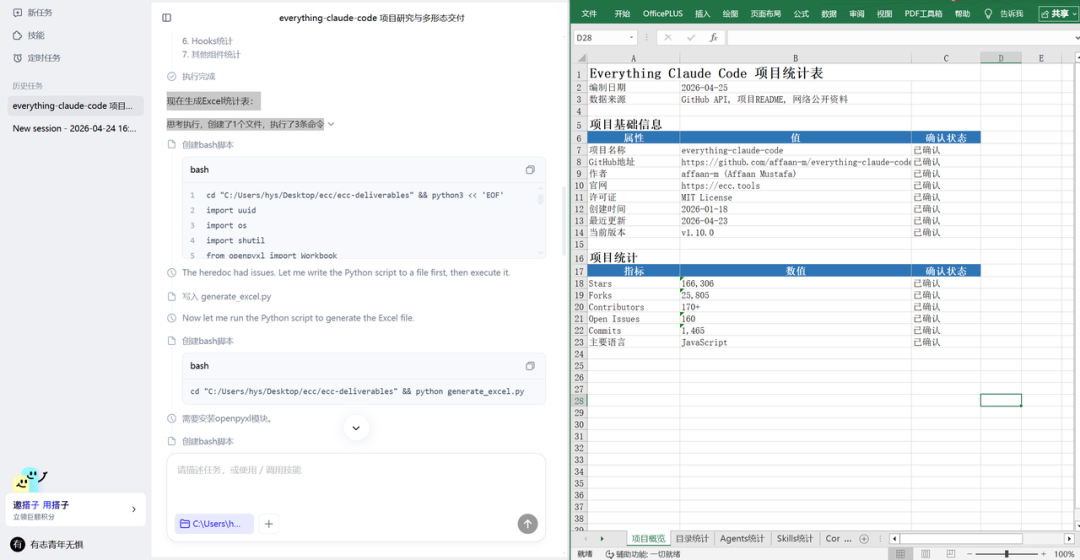Select the Stars value 166,306 cell
Image resolution: width=1080 pixels, height=560 pixels.
click(x=795, y=283)
